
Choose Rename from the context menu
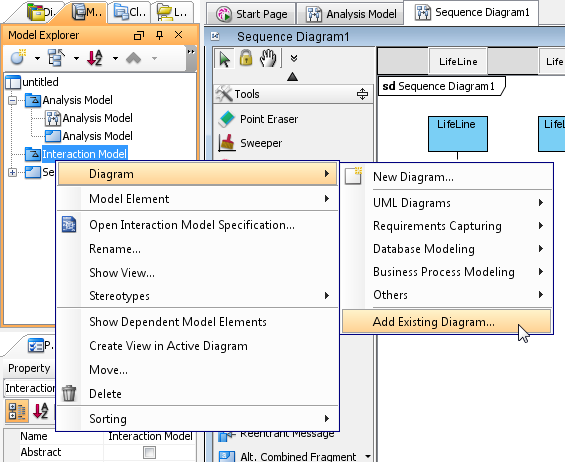197,249
